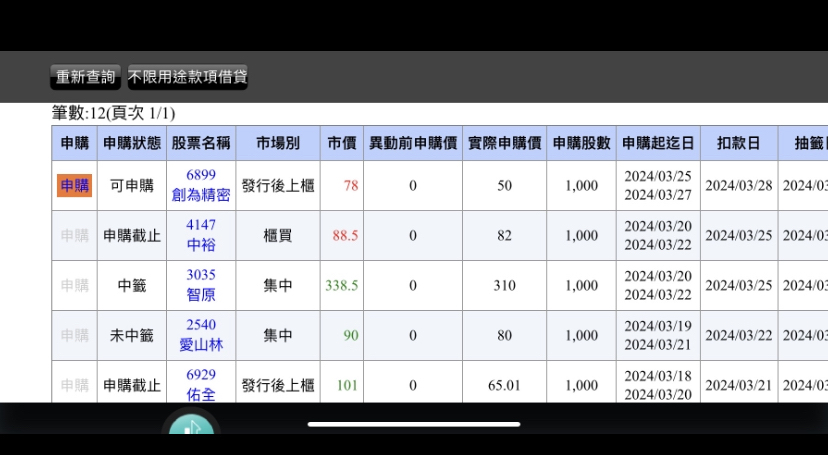Click the 異動前申購價 column header
Viewport: 828px width, 455px height.
coord(413,143)
